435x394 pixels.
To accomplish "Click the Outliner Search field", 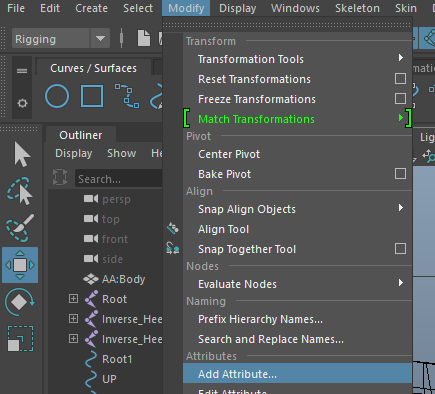I will (119, 178).
